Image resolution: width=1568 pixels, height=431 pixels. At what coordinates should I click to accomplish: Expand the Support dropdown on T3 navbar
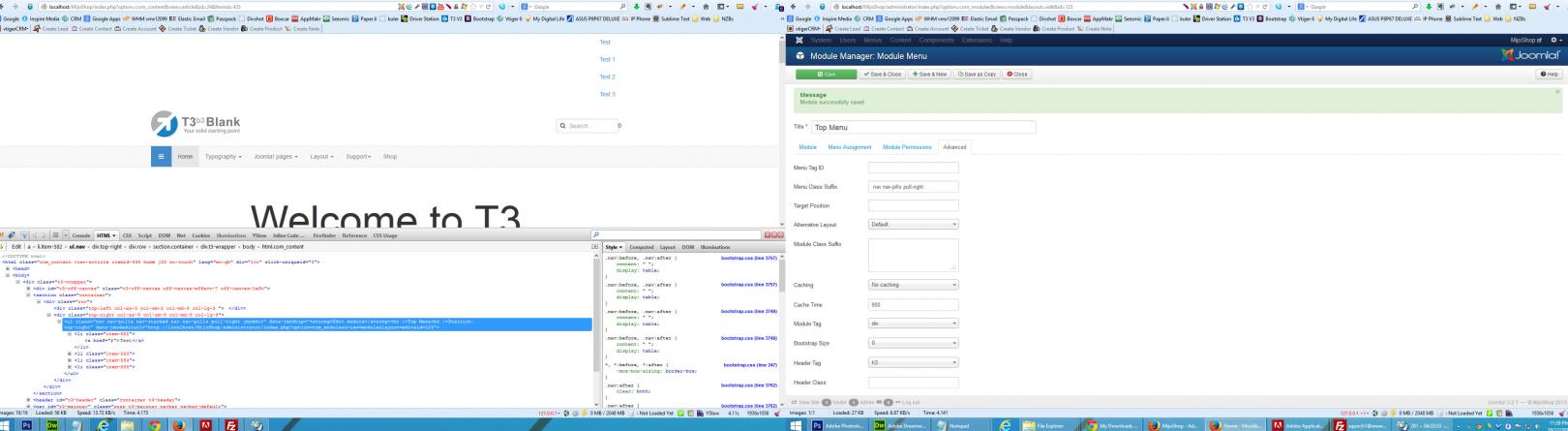tap(358, 156)
